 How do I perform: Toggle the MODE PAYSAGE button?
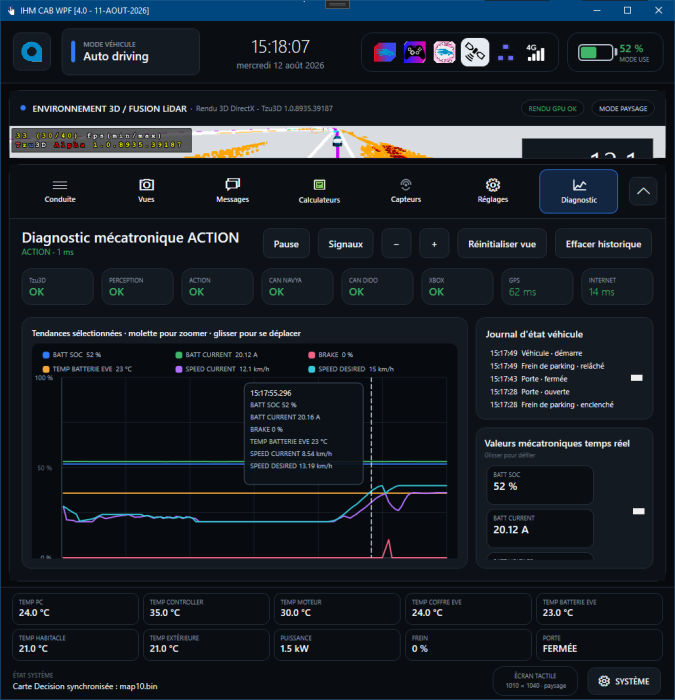pos(623,108)
